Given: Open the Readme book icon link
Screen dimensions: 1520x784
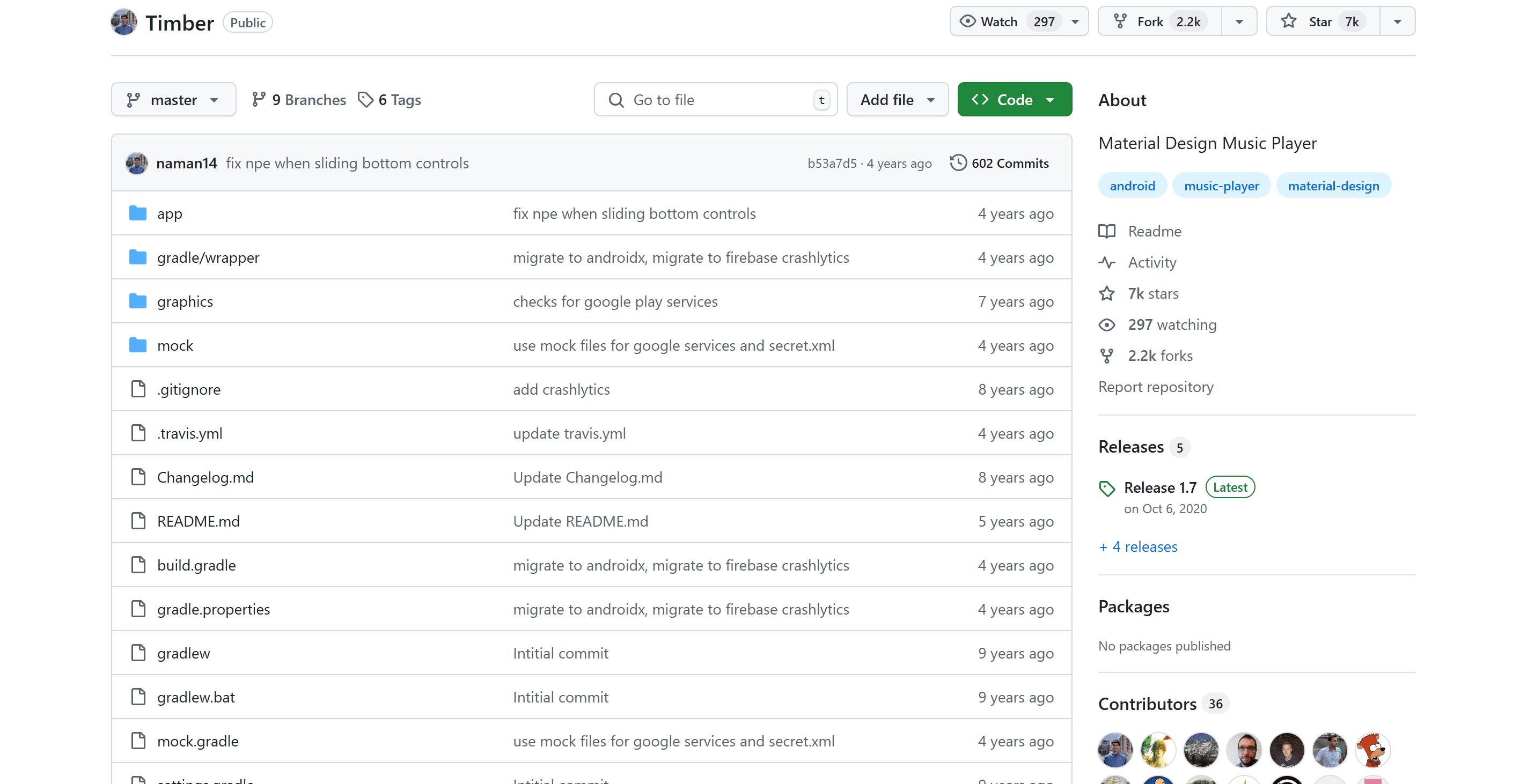Looking at the screenshot, I should click(x=1107, y=231).
